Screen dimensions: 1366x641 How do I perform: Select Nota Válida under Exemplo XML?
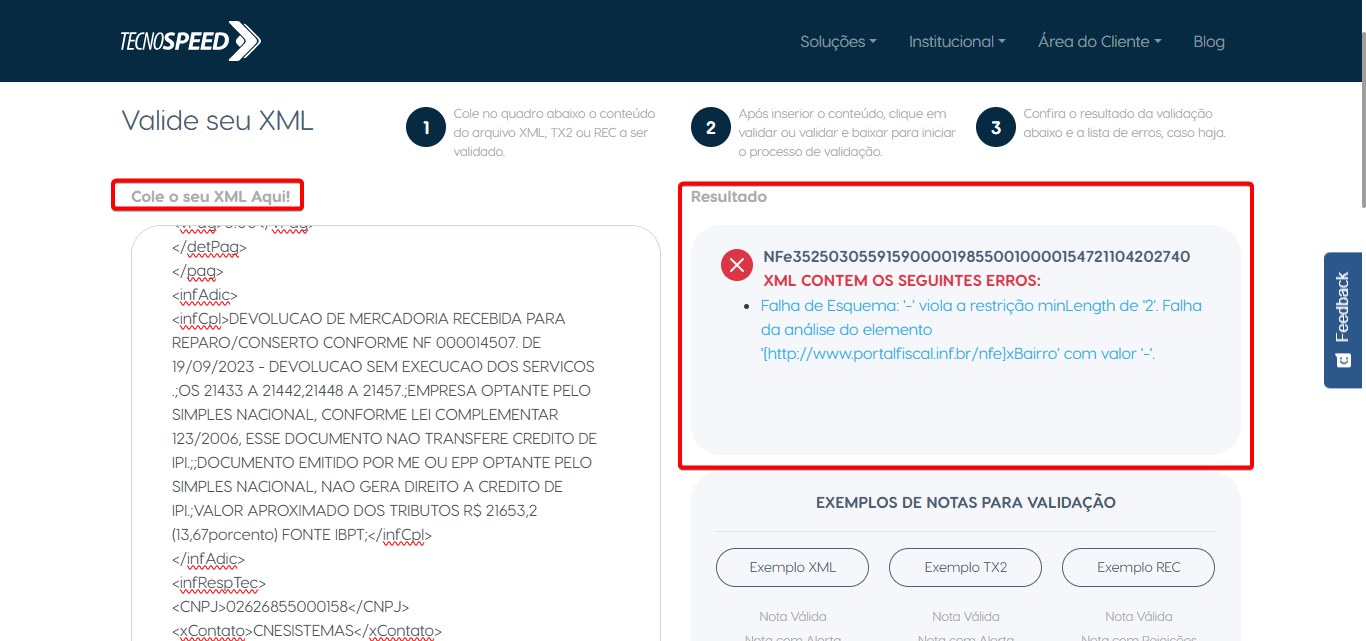[x=792, y=616]
